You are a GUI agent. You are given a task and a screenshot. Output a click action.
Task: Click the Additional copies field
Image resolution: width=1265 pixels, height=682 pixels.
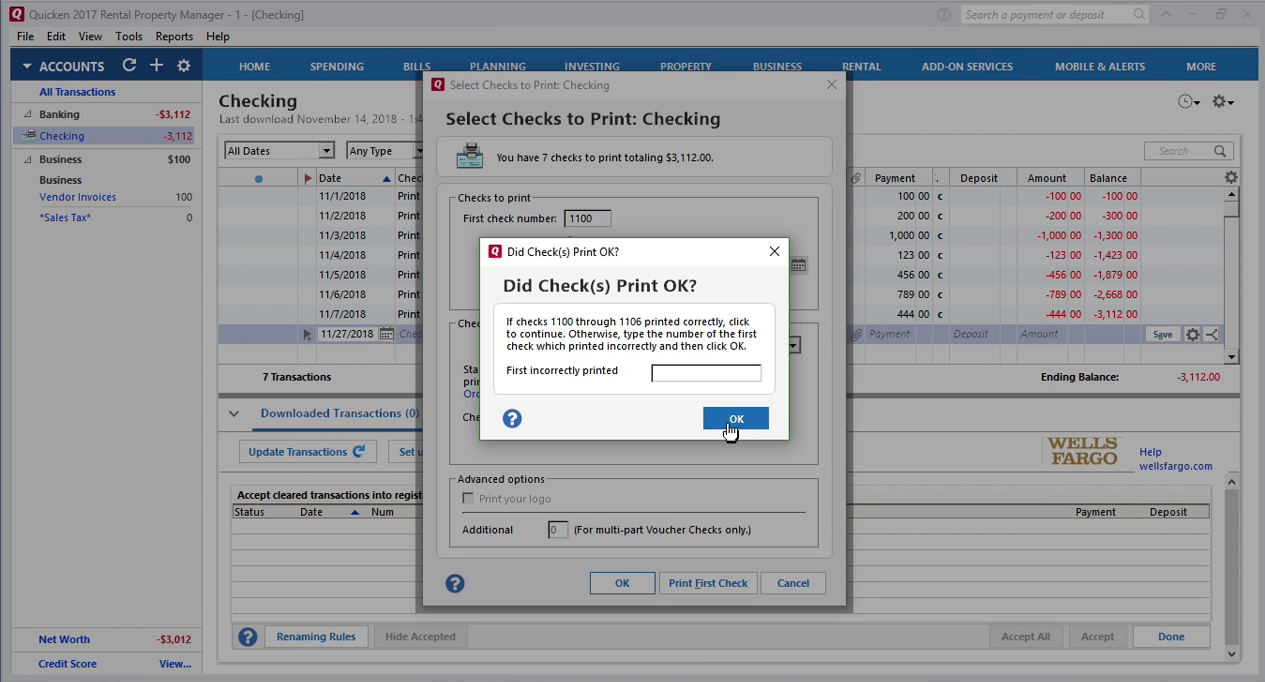[x=558, y=530]
